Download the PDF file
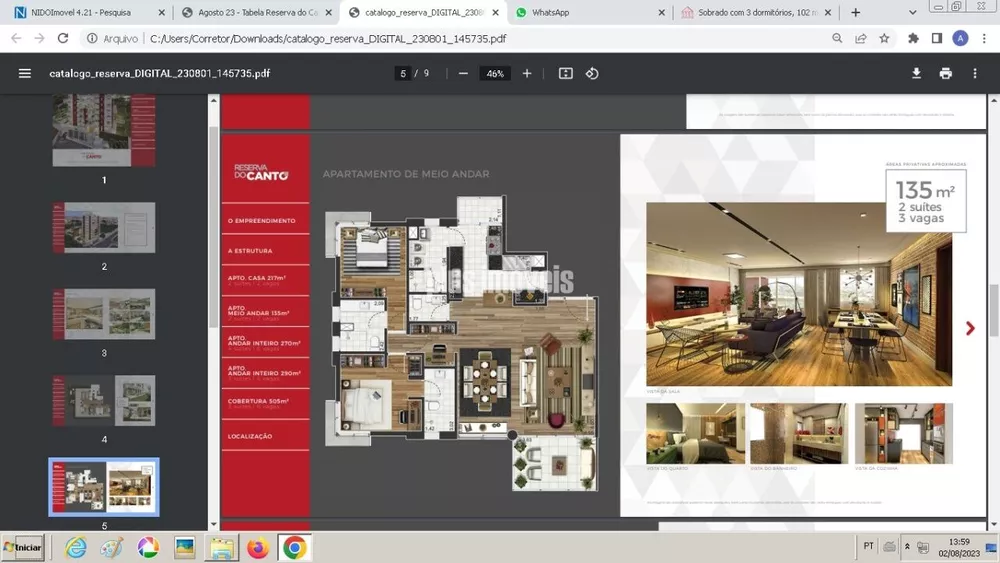This screenshot has height=563, width=1000. (x=916, y=73)
